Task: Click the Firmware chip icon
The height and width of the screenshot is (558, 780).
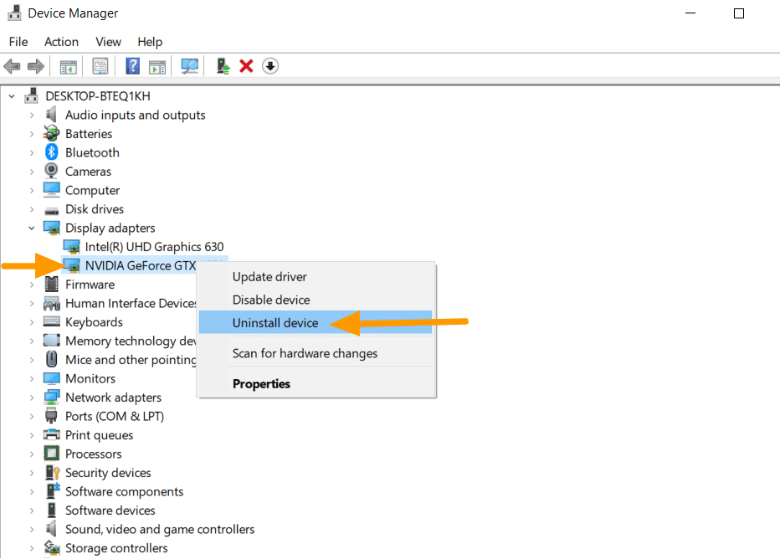Action: 51,284
